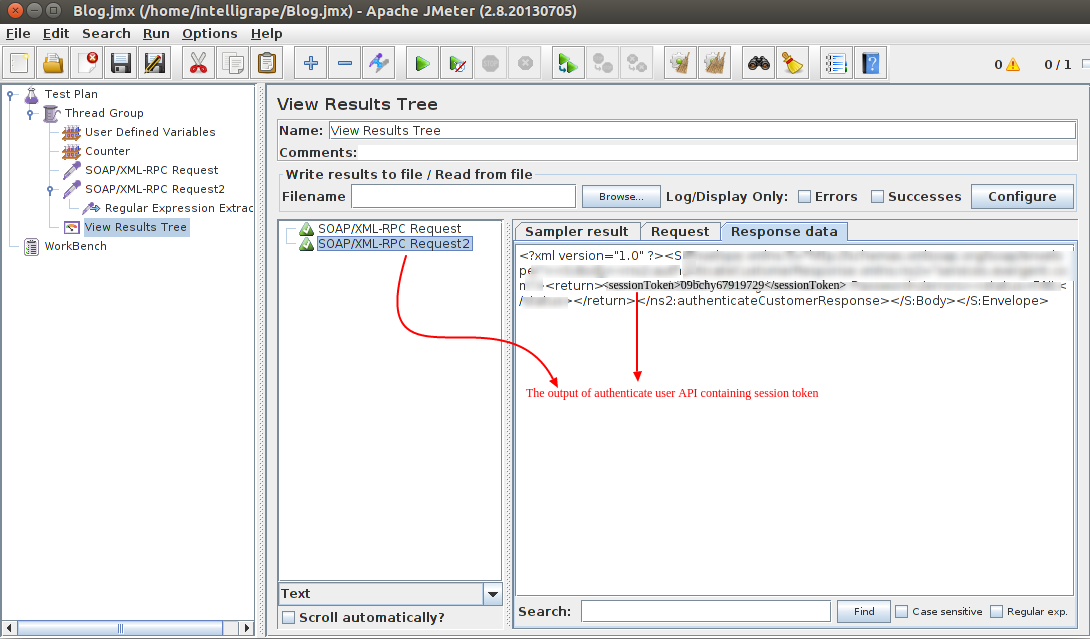The width and height of the screenshot is (1090, 639).
Task: Collapse all with the minus icon
Action: tap(345, 63)
